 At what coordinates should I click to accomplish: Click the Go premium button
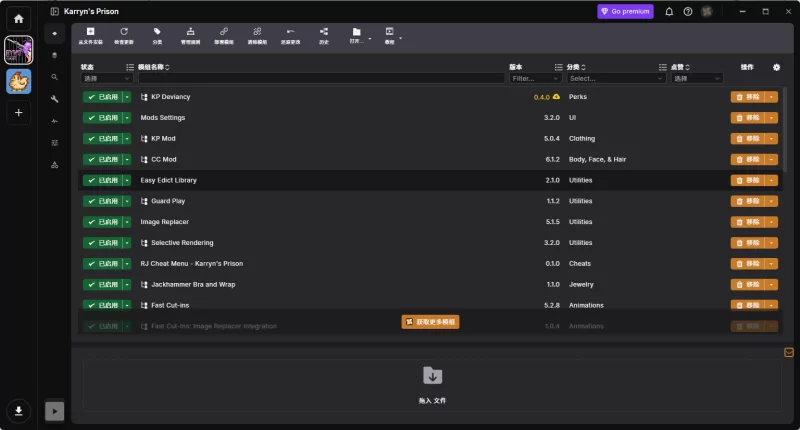tap(626, 11)
